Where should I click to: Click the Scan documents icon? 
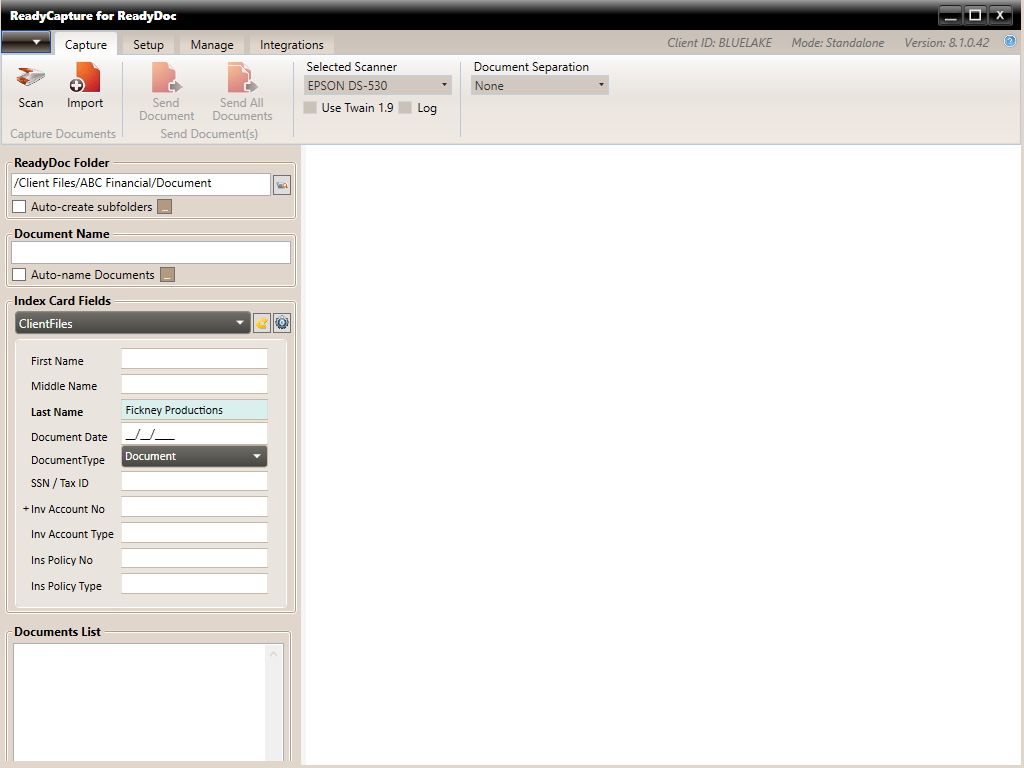pyautogui.click(x=31, y=80)
